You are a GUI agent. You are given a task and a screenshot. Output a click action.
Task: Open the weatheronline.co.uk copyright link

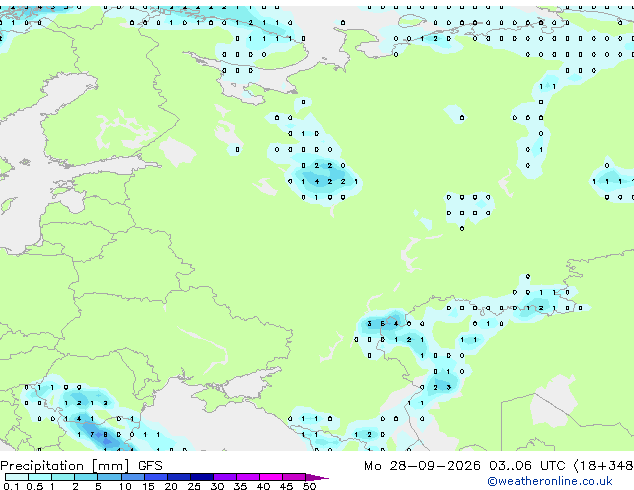[x=550, y=481]
